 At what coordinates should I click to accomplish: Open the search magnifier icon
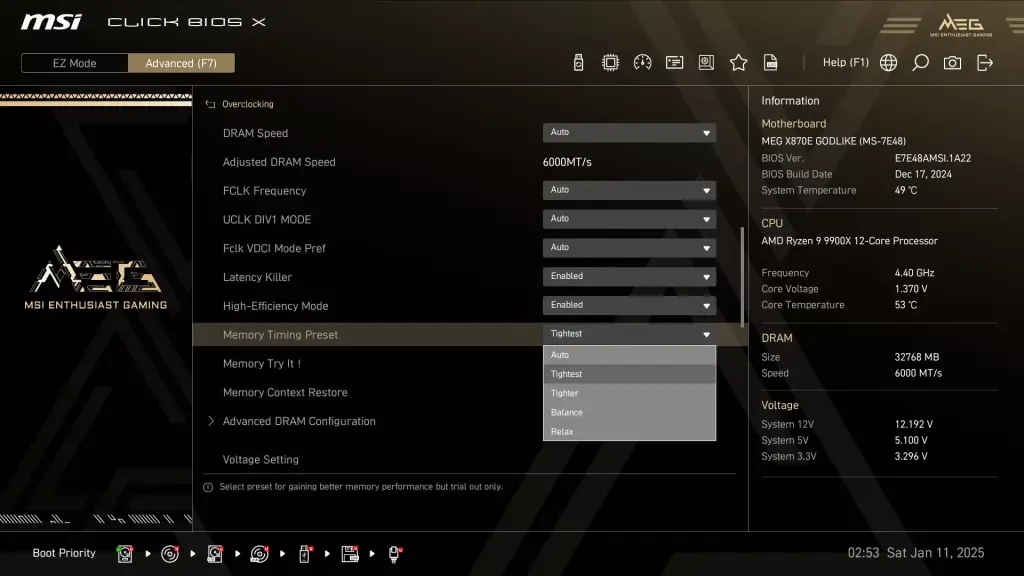click(920, 63)
